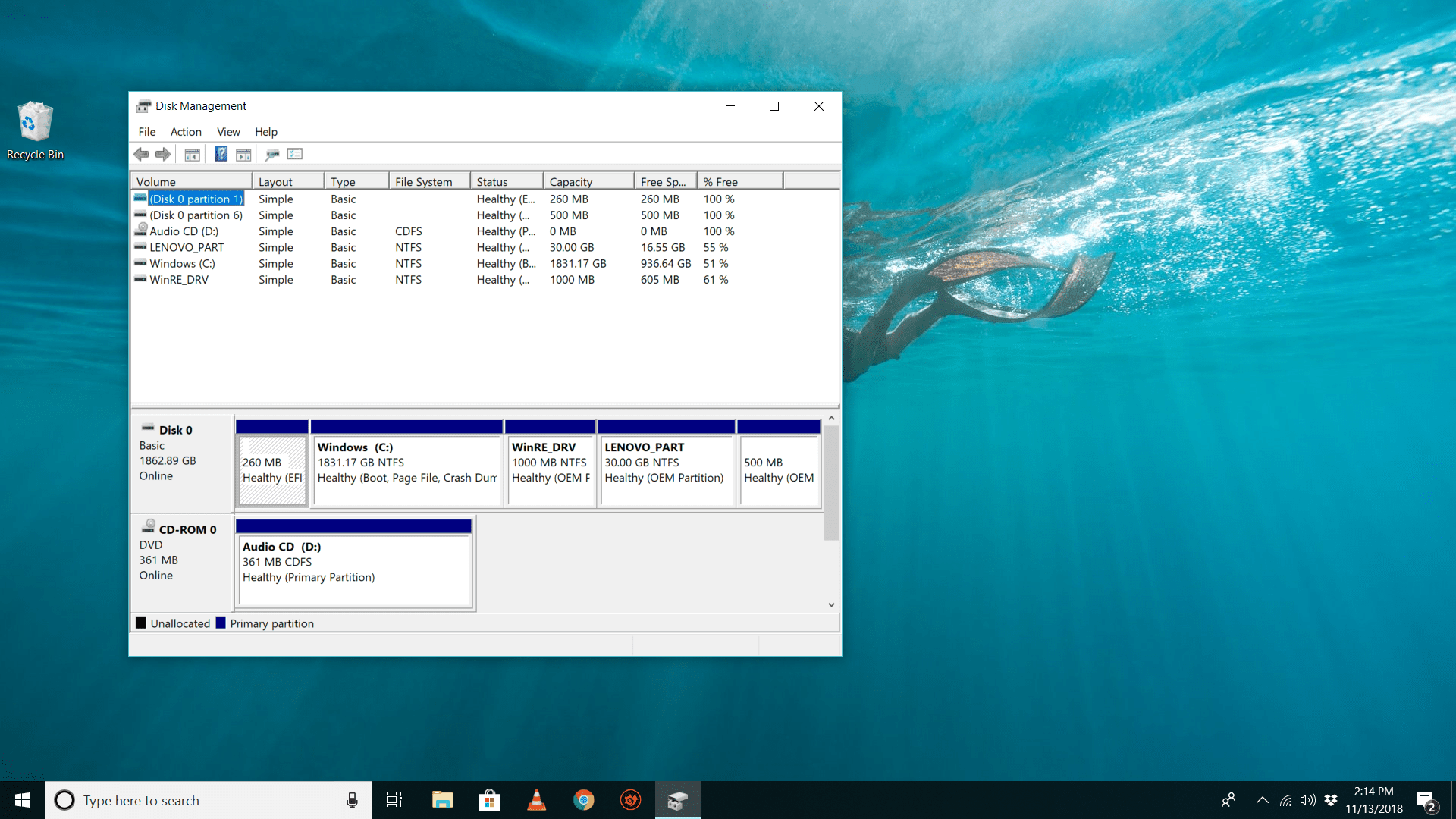Screen dimensions: 1456x819
Task: Click the Primary partition blue legend swatch
Action: click(x=221, y=623)
